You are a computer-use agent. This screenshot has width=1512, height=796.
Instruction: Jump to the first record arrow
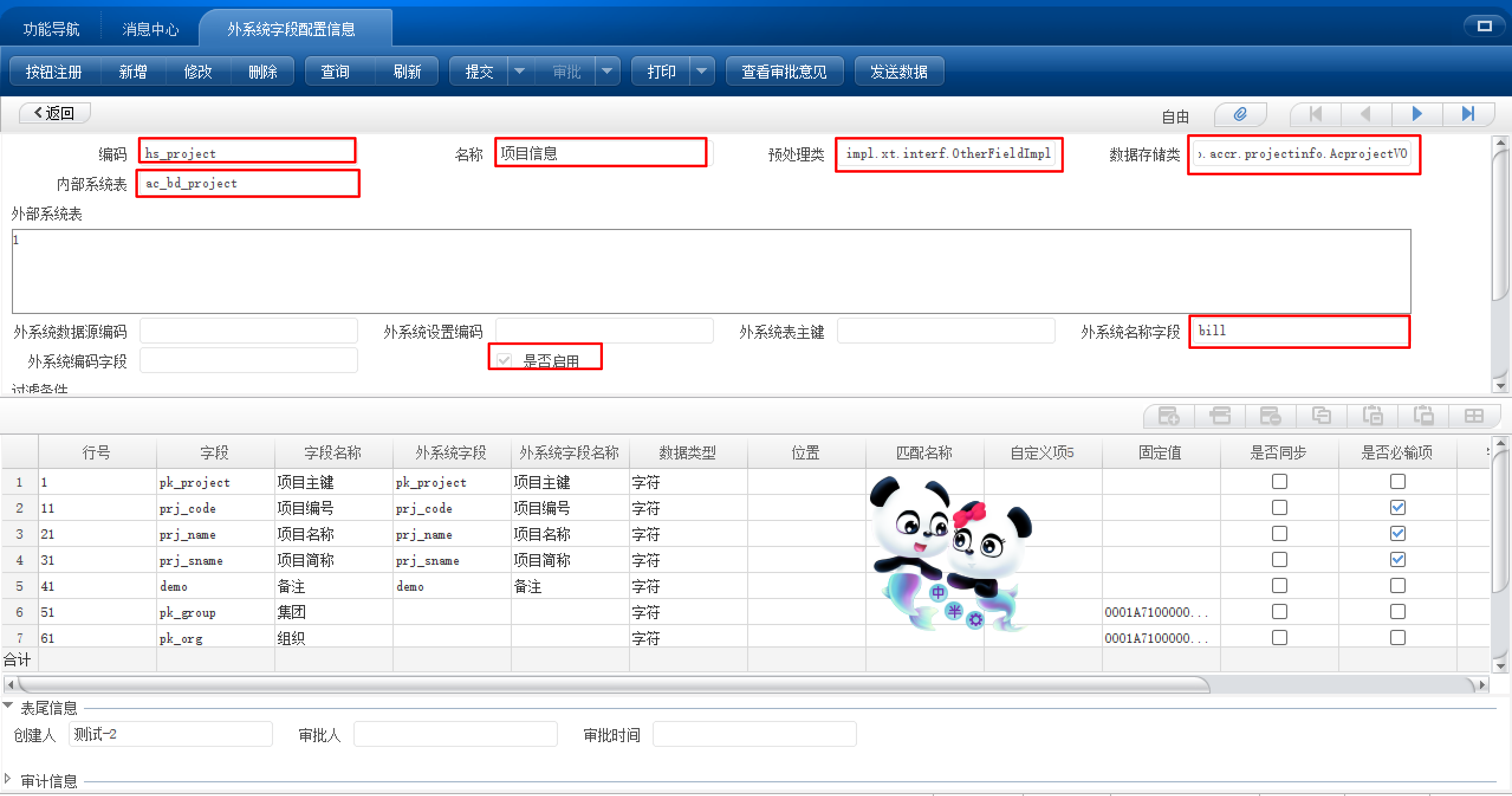coord(1315,114)
